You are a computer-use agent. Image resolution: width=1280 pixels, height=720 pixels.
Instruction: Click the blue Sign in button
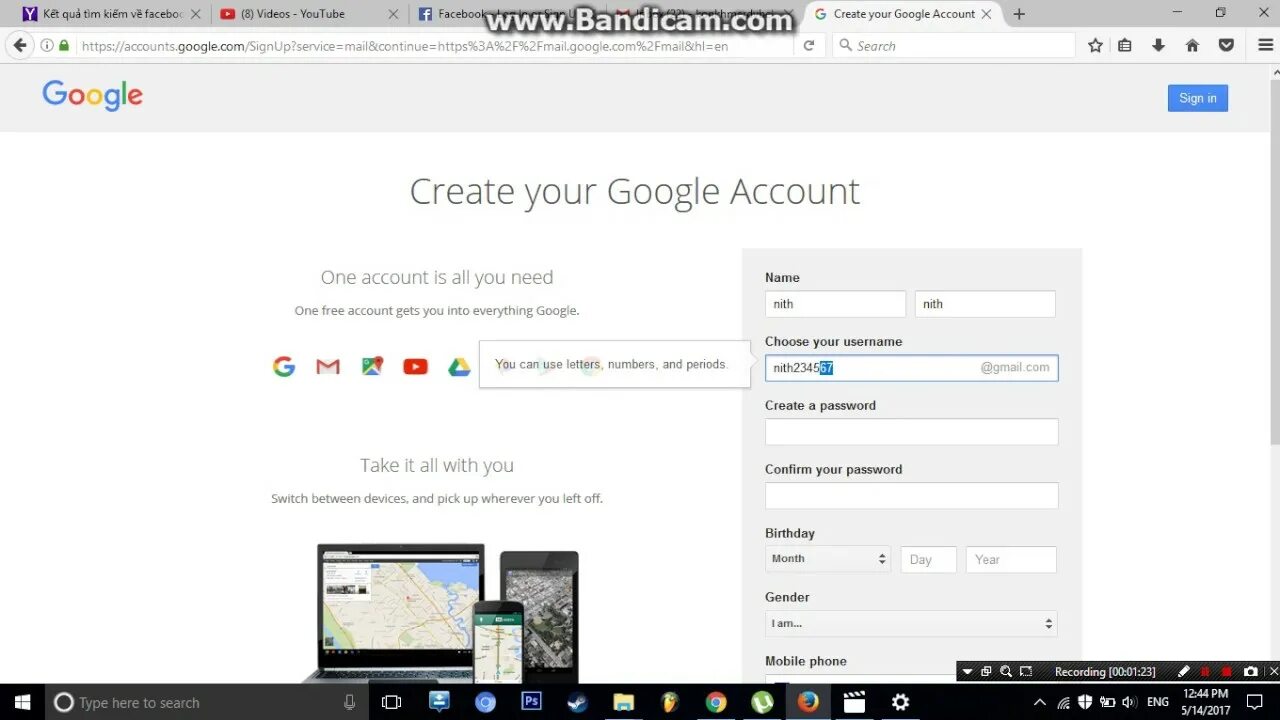pos(1197,98)
